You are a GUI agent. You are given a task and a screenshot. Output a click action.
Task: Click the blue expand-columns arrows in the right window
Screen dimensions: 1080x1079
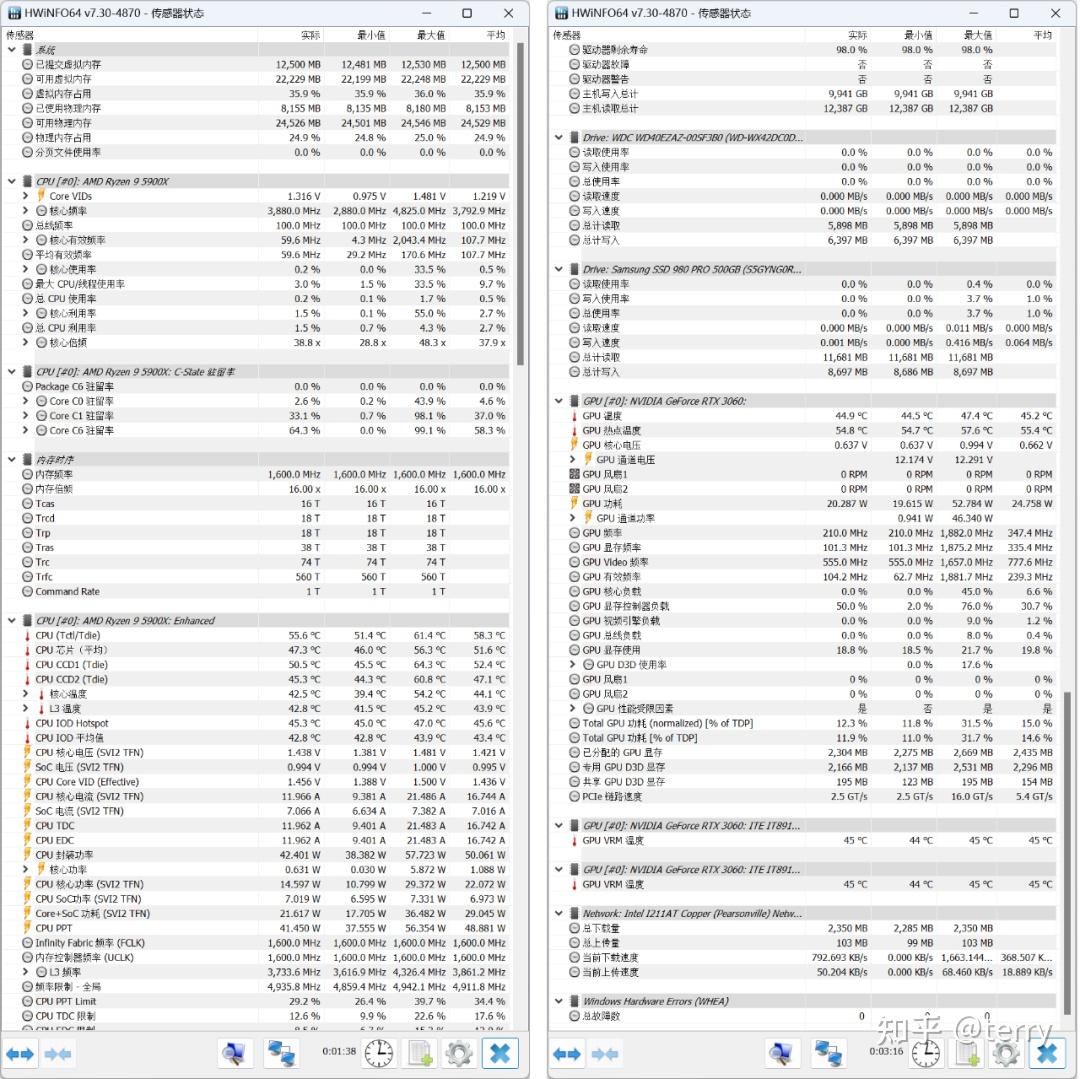pyautogui.click(x=566, y=1054)
